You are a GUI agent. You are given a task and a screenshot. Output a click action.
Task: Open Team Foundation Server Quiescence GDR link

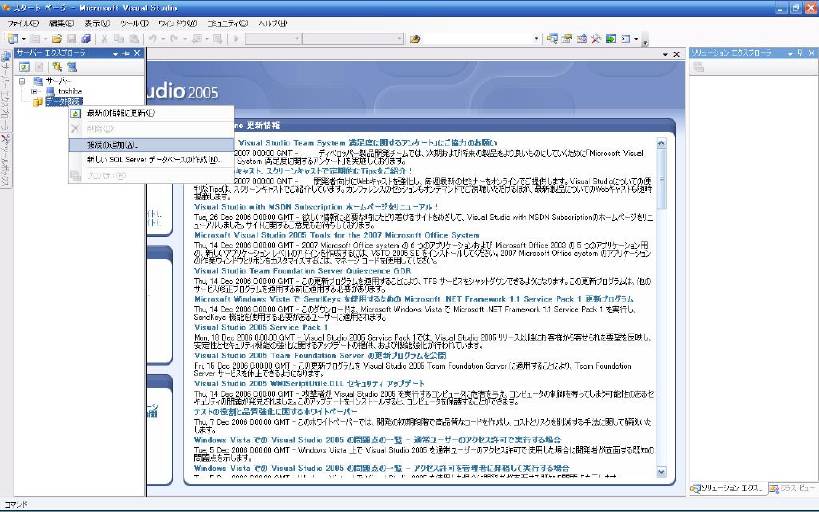coord(302,271)
